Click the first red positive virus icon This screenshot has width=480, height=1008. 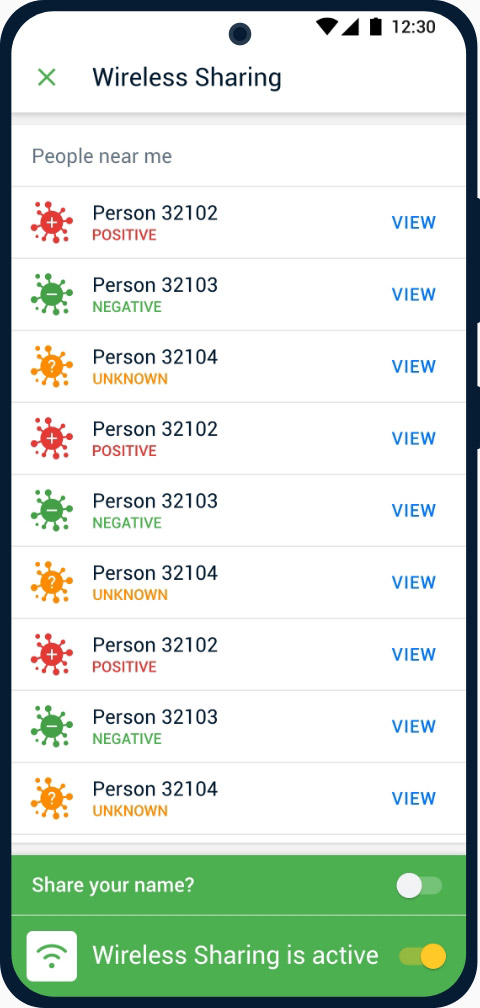pyautogui.click(x=51, y=222)
